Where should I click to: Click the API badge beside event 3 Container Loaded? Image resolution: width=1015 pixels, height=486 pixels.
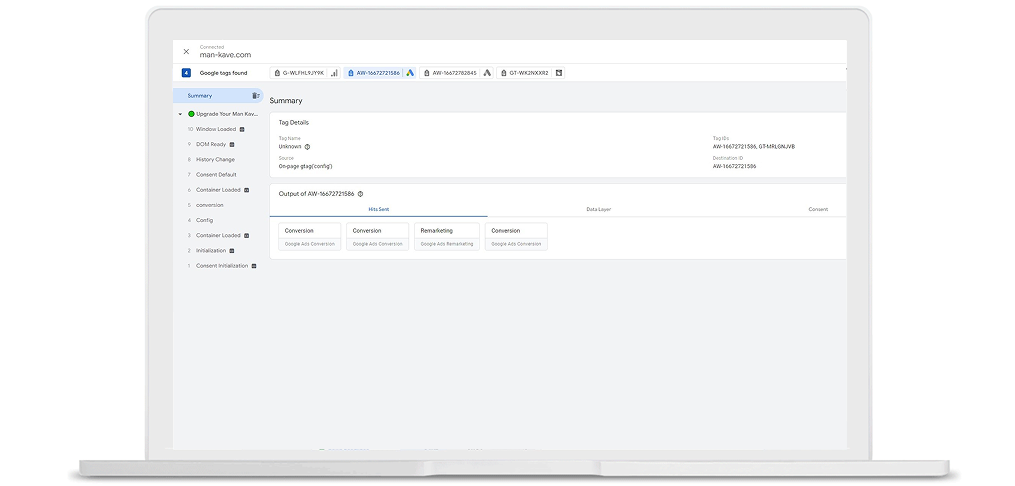click(246, 236)
